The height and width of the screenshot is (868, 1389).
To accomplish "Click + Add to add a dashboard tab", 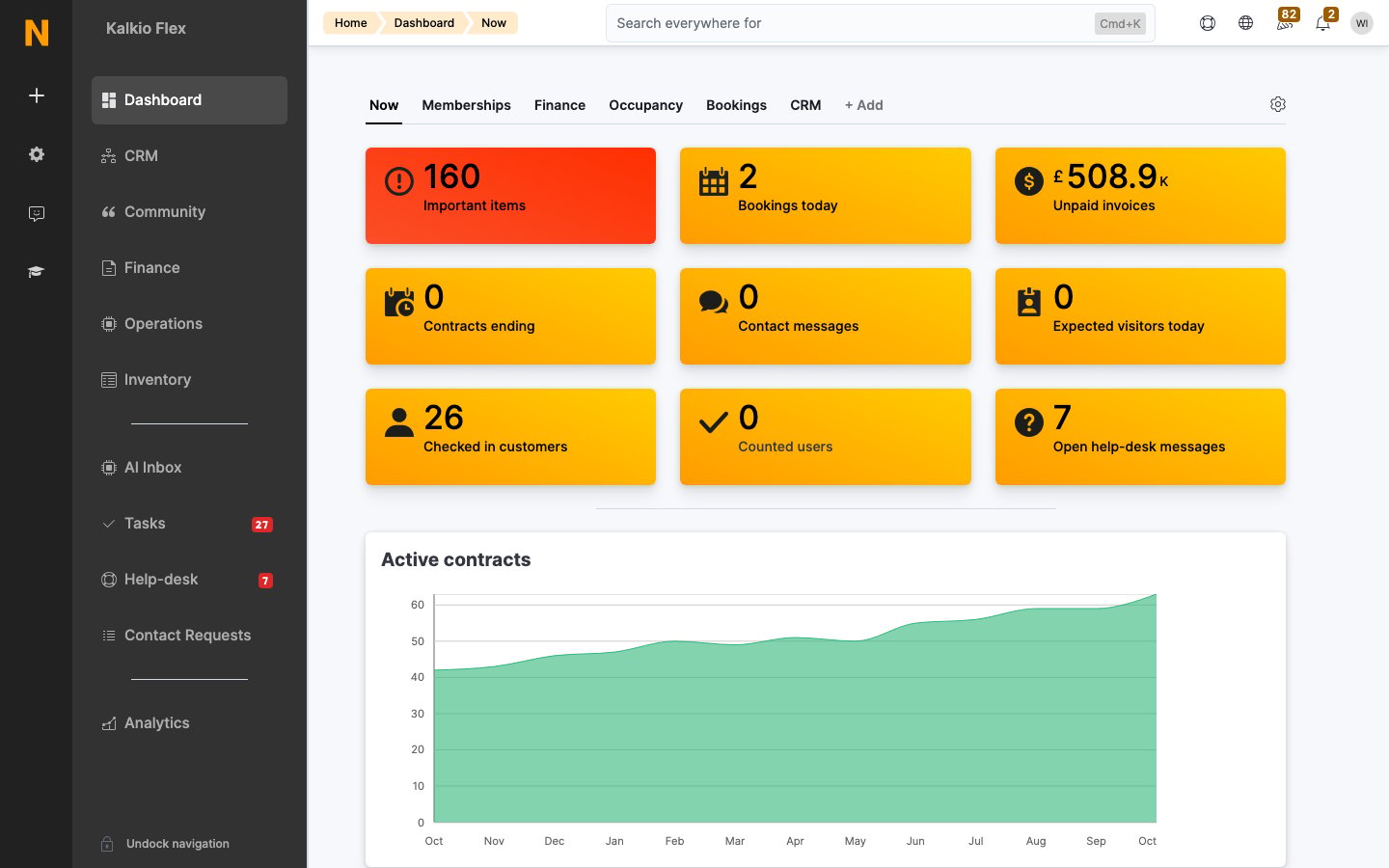I will click(864, 105).
